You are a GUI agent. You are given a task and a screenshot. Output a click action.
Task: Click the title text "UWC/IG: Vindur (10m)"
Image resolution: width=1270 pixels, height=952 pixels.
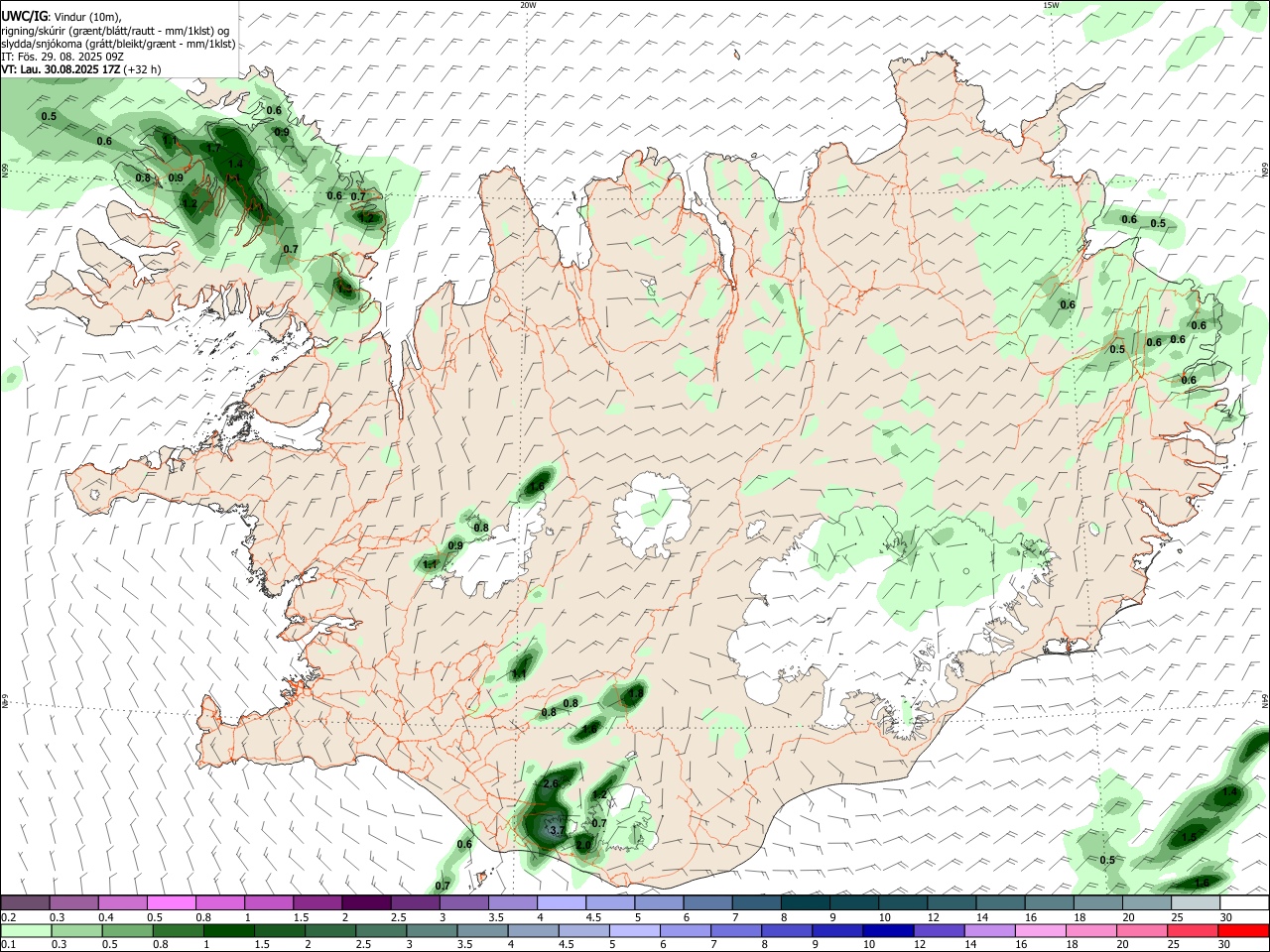[61, 16]
